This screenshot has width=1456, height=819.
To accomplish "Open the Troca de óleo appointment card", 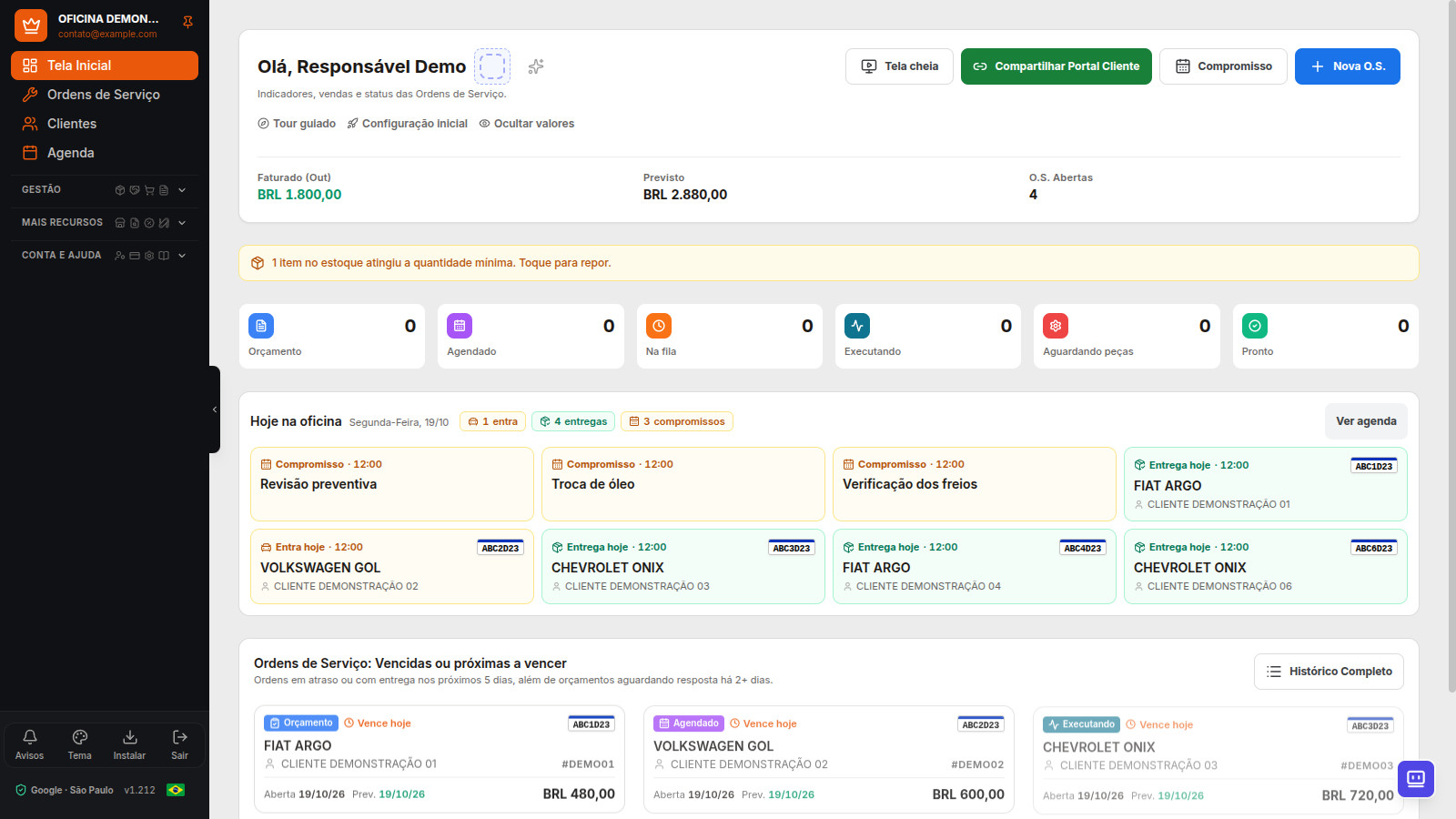I will 683,484.
